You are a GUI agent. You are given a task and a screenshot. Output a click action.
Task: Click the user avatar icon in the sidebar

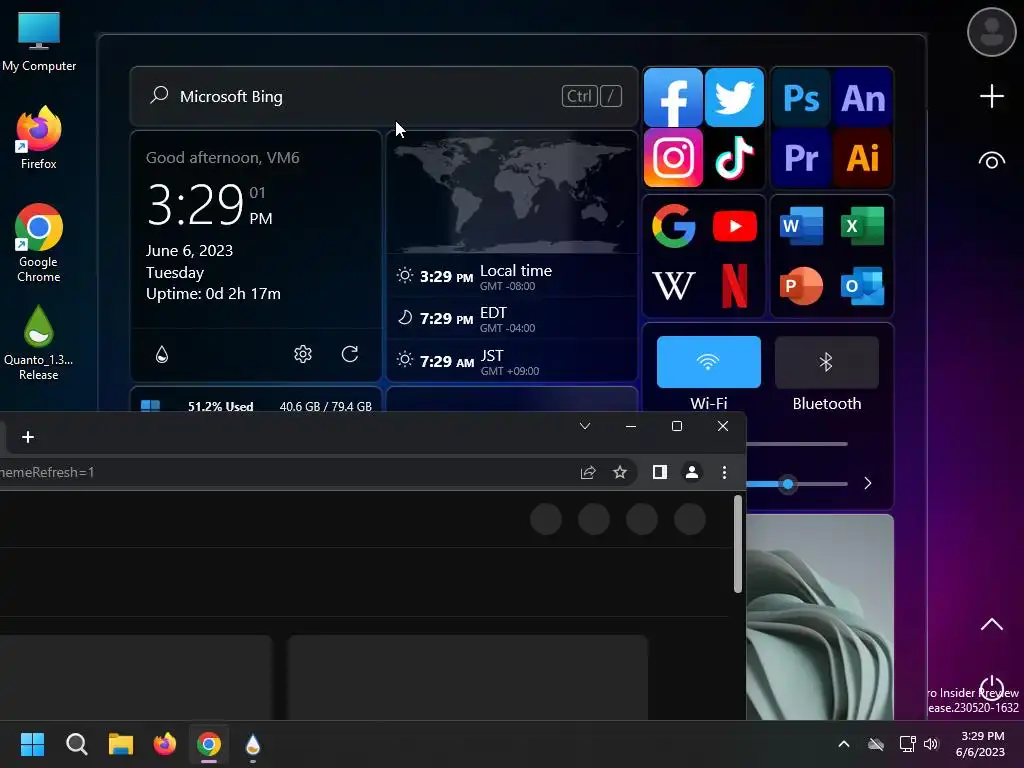click(x=991, y=32)
